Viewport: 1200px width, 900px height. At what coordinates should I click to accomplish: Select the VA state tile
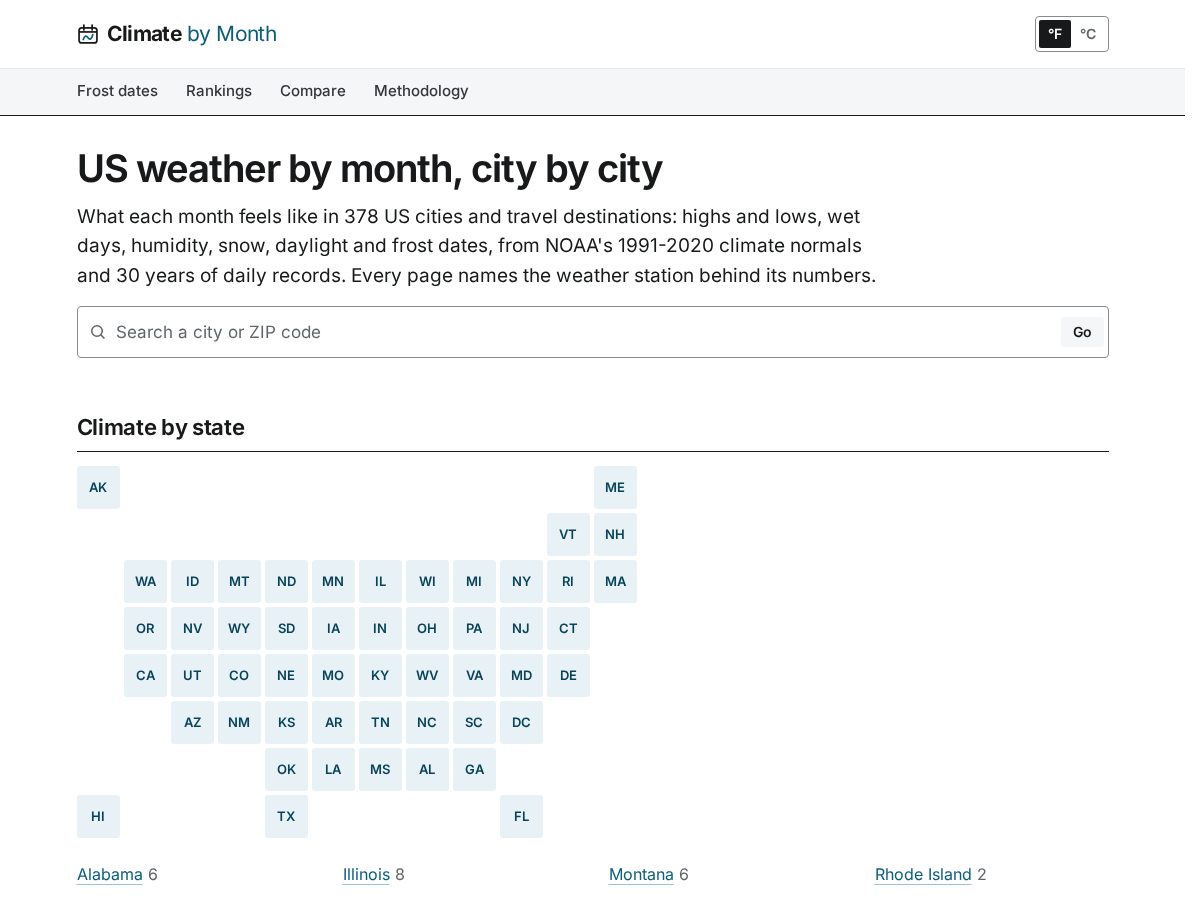point(474,676)
